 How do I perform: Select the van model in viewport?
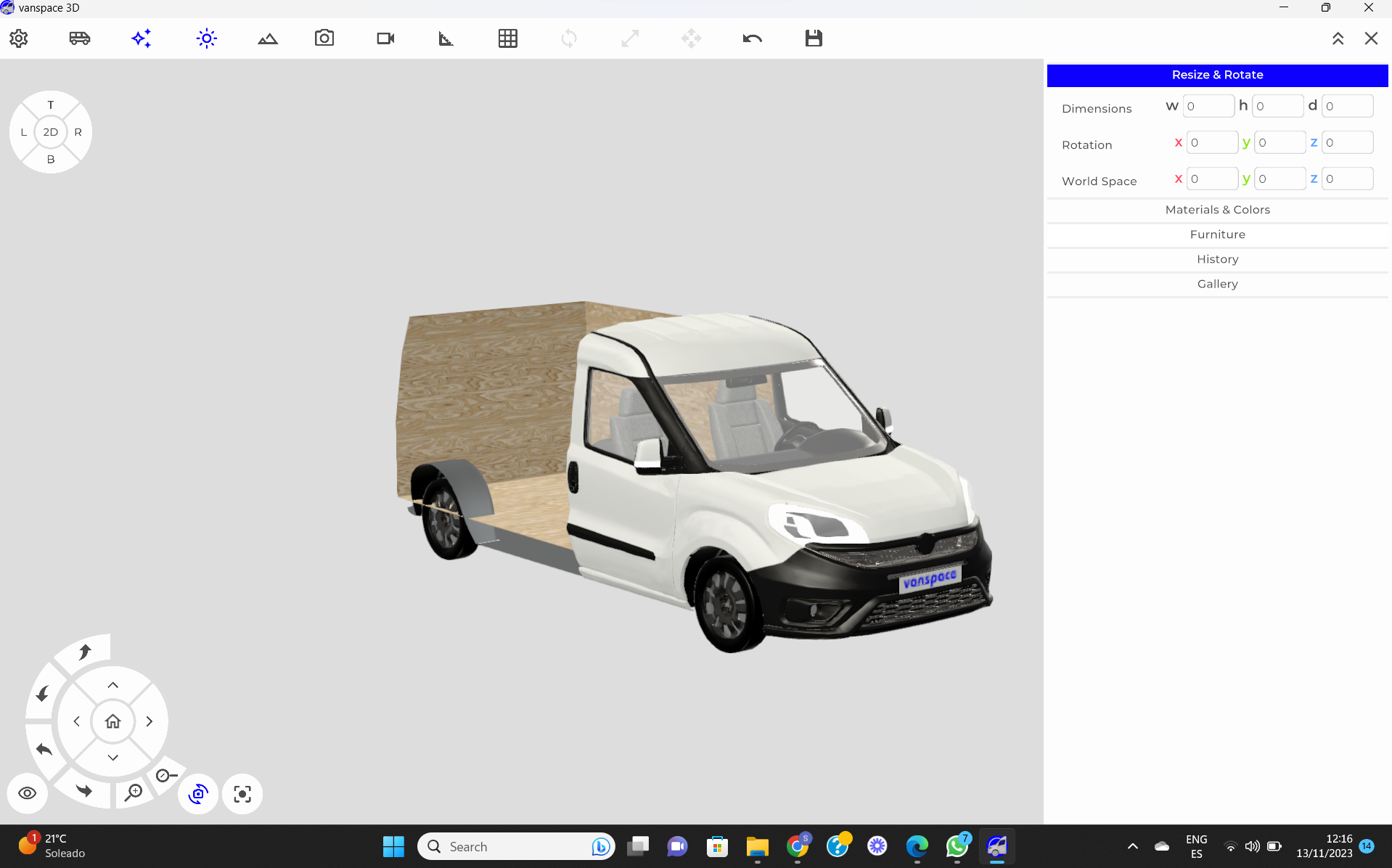point(693,475)
